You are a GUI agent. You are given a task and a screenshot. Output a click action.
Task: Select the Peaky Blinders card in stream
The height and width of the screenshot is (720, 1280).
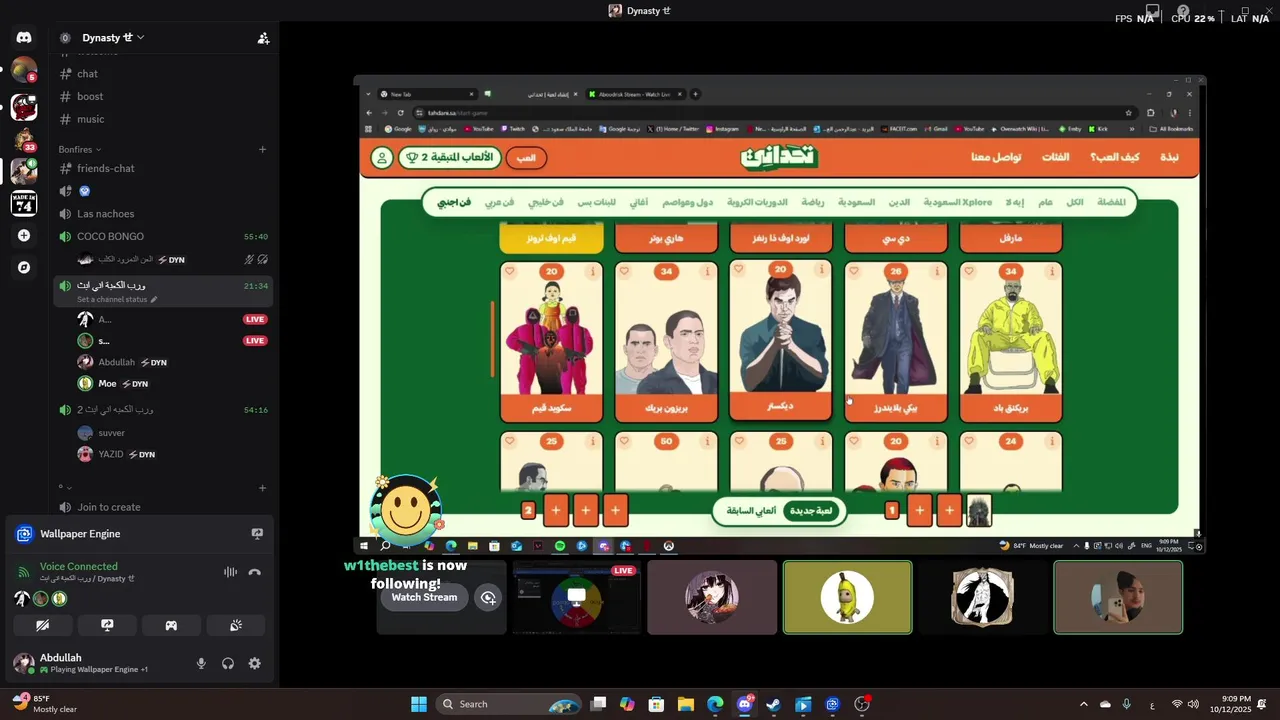tap(896, 341)
